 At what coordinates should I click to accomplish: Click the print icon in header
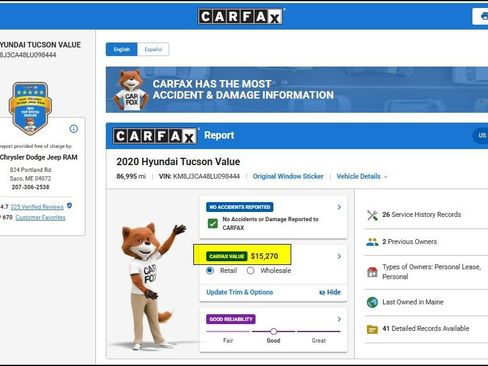coord(484,16)
